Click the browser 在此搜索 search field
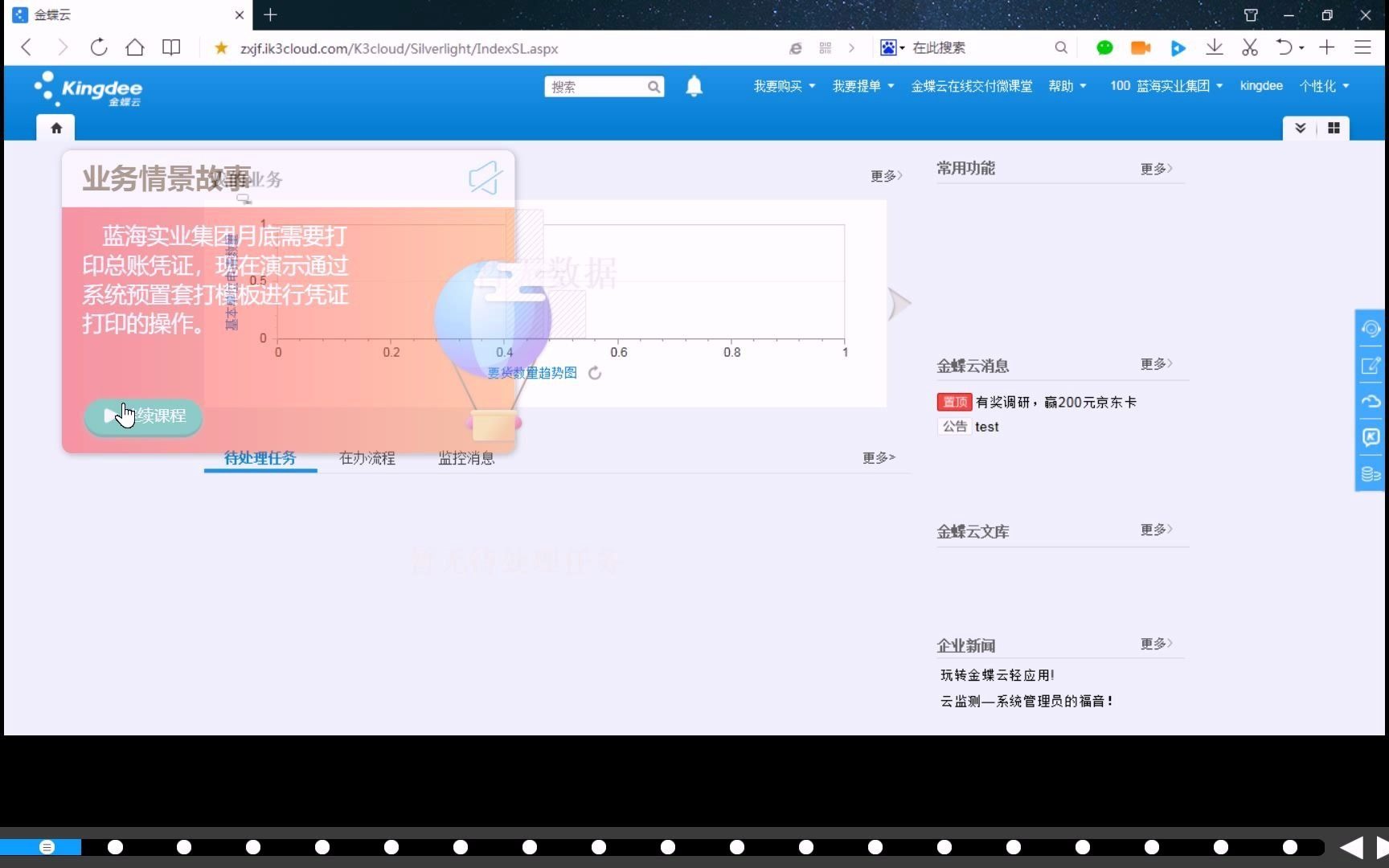 point(979,48)
